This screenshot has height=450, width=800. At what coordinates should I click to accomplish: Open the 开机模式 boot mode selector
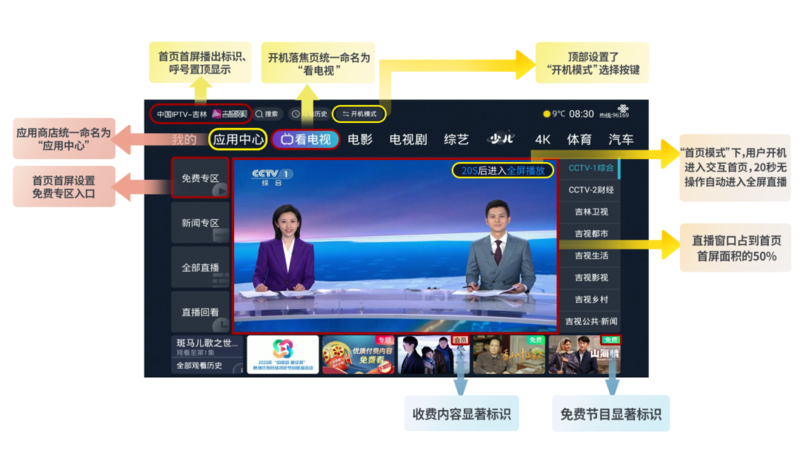pyautogui.click(x=359, y=114)
